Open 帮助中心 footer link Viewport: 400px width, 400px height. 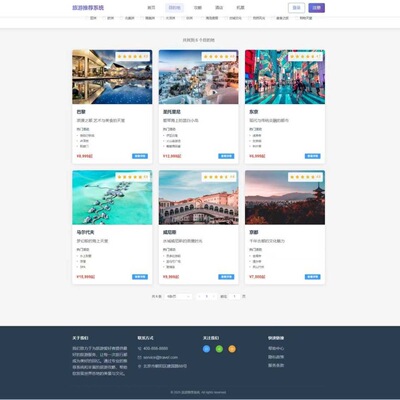[276, 348]
